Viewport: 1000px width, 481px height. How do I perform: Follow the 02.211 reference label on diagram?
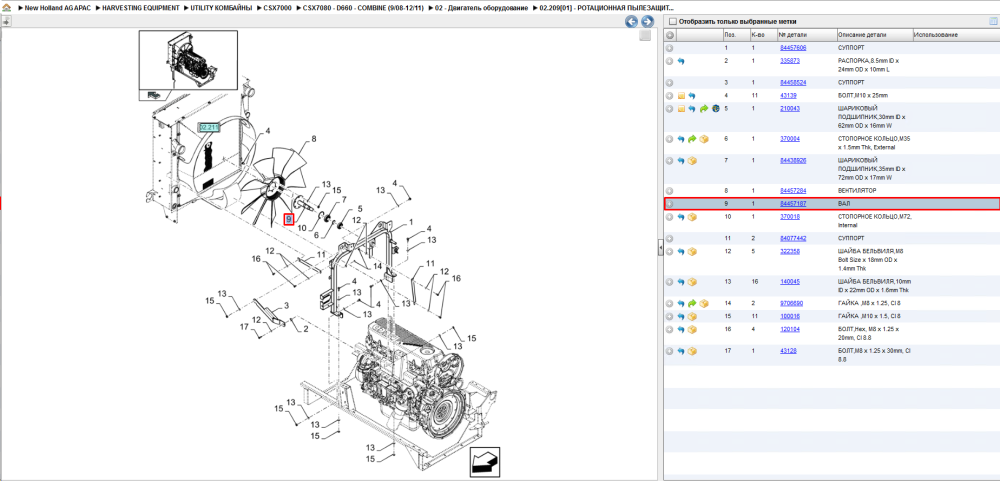coord(209,128)
